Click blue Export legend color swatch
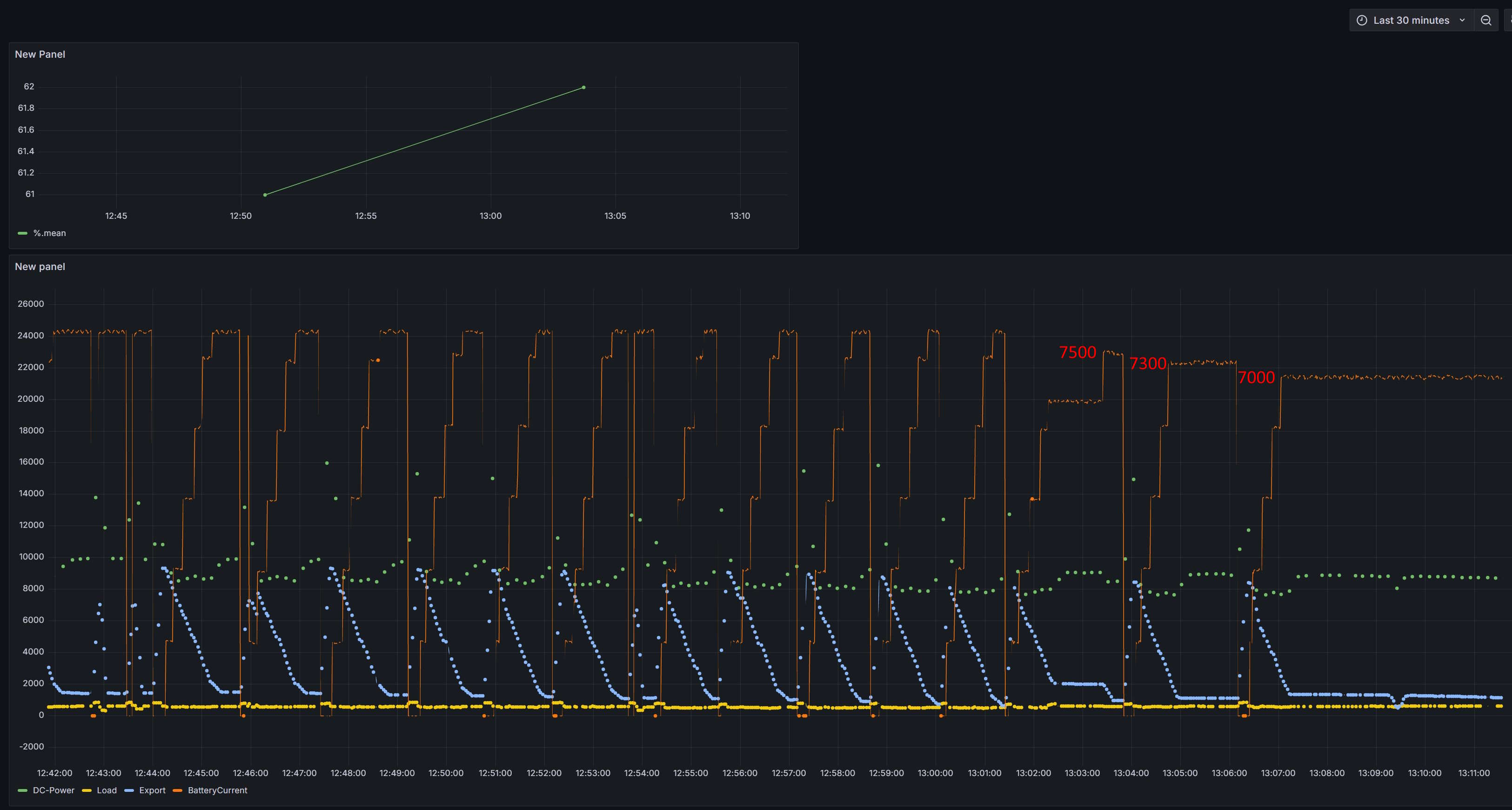The image size is (1512, 810). [130, 790]
